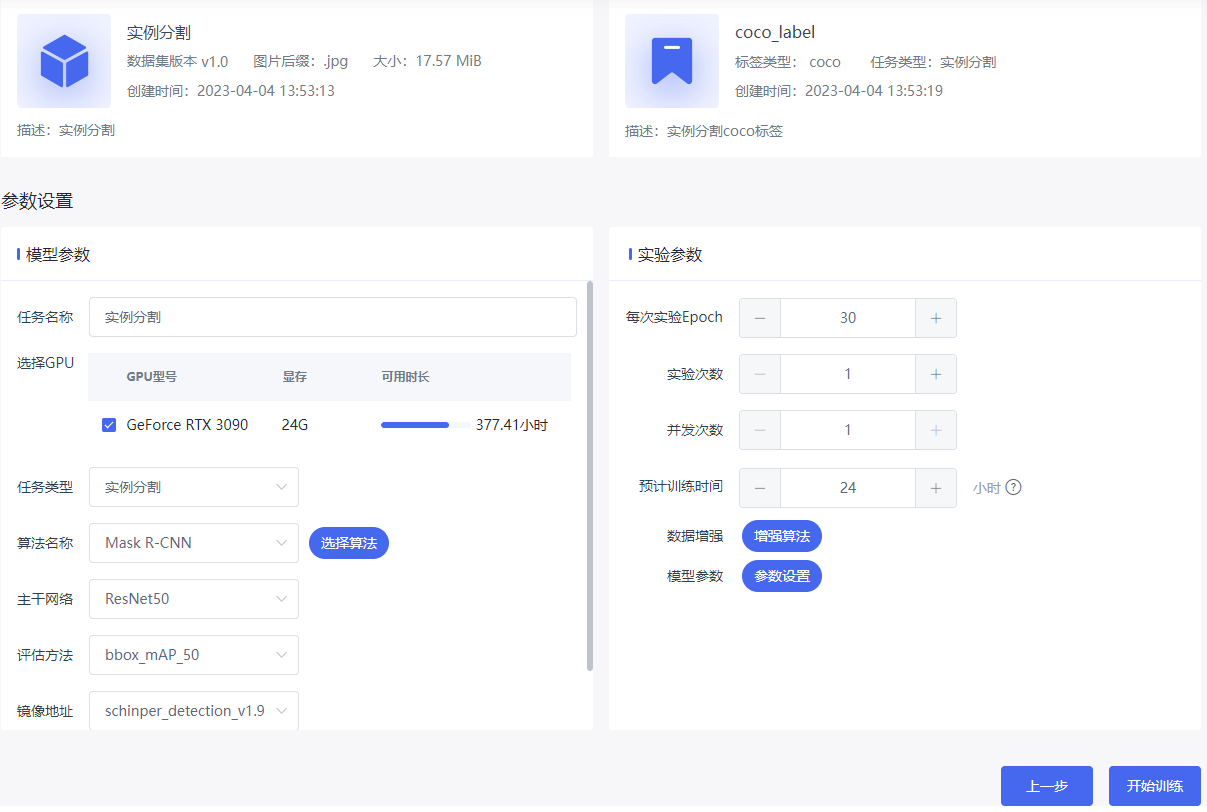
Task: Click 创建时间 2023-04-04 13:53:13 text
Action: [231, 91]
